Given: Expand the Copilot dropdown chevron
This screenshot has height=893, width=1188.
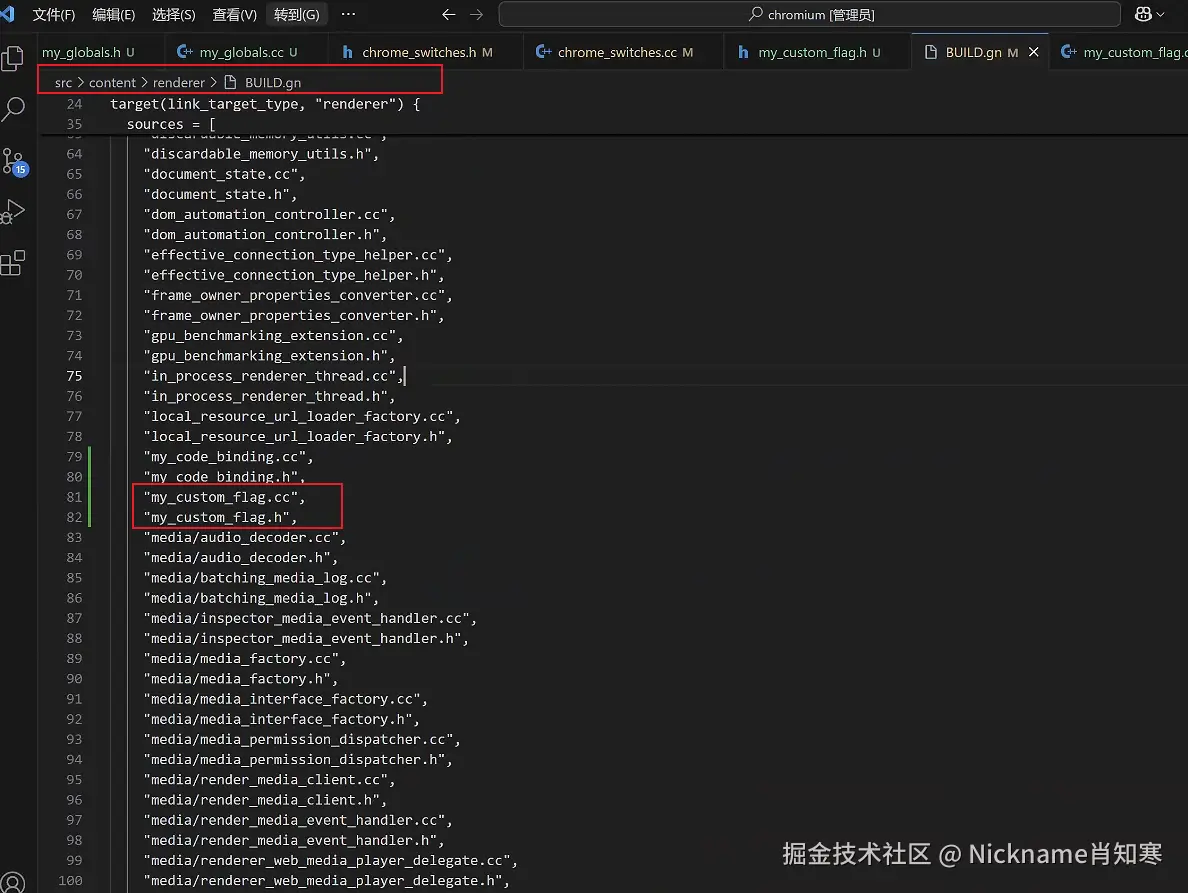Looking at the screenshot, I should (x=1161, y=14).
